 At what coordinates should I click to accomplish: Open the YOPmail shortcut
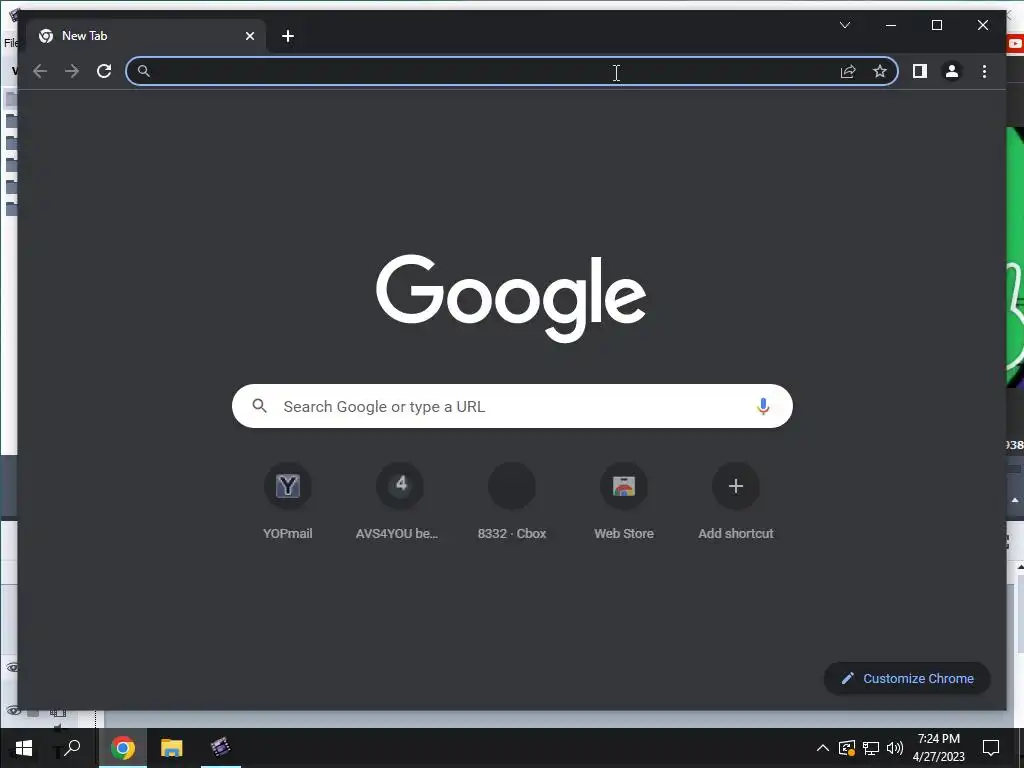287,501
